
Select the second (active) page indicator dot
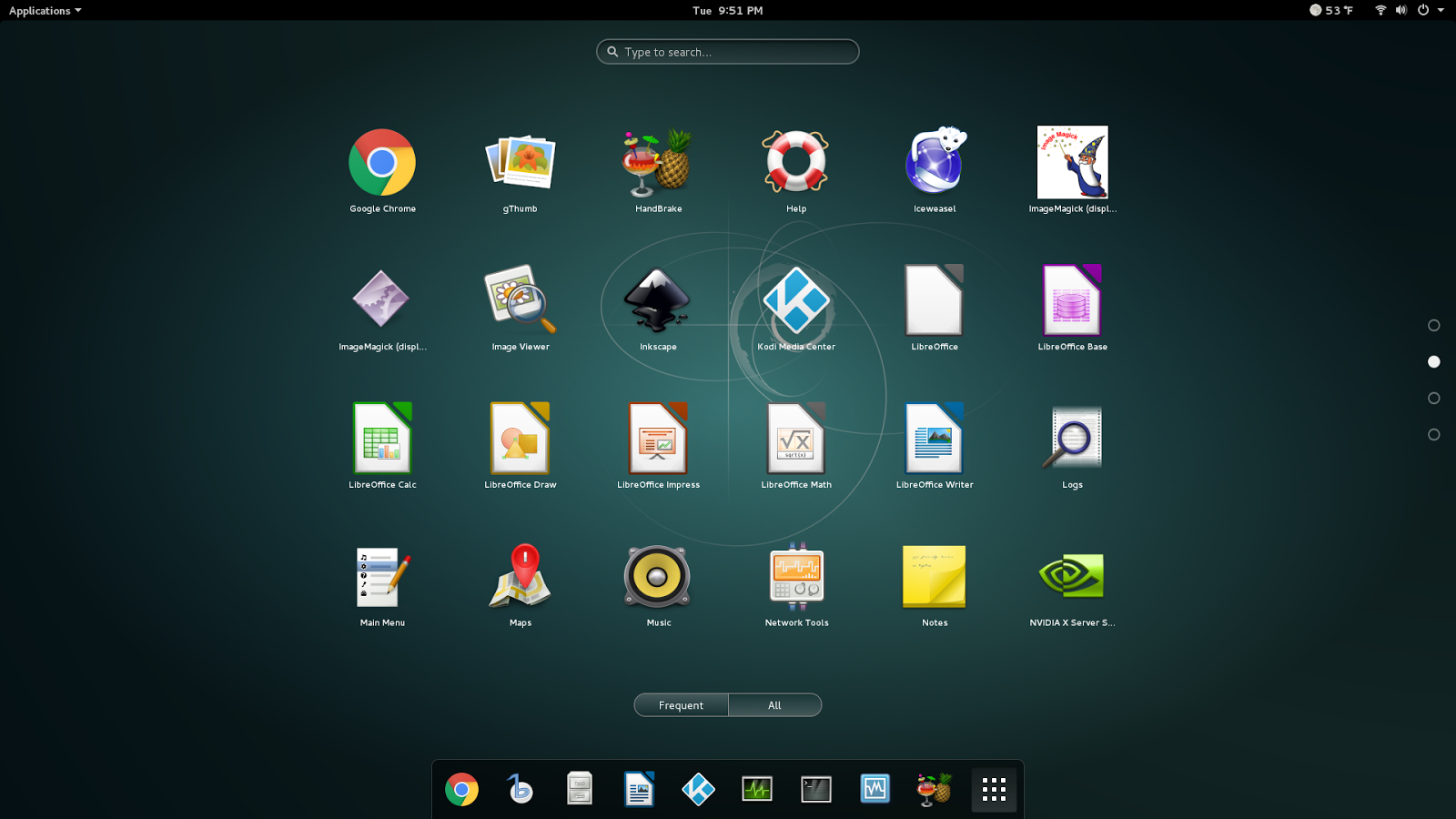tap(1434, 362)
